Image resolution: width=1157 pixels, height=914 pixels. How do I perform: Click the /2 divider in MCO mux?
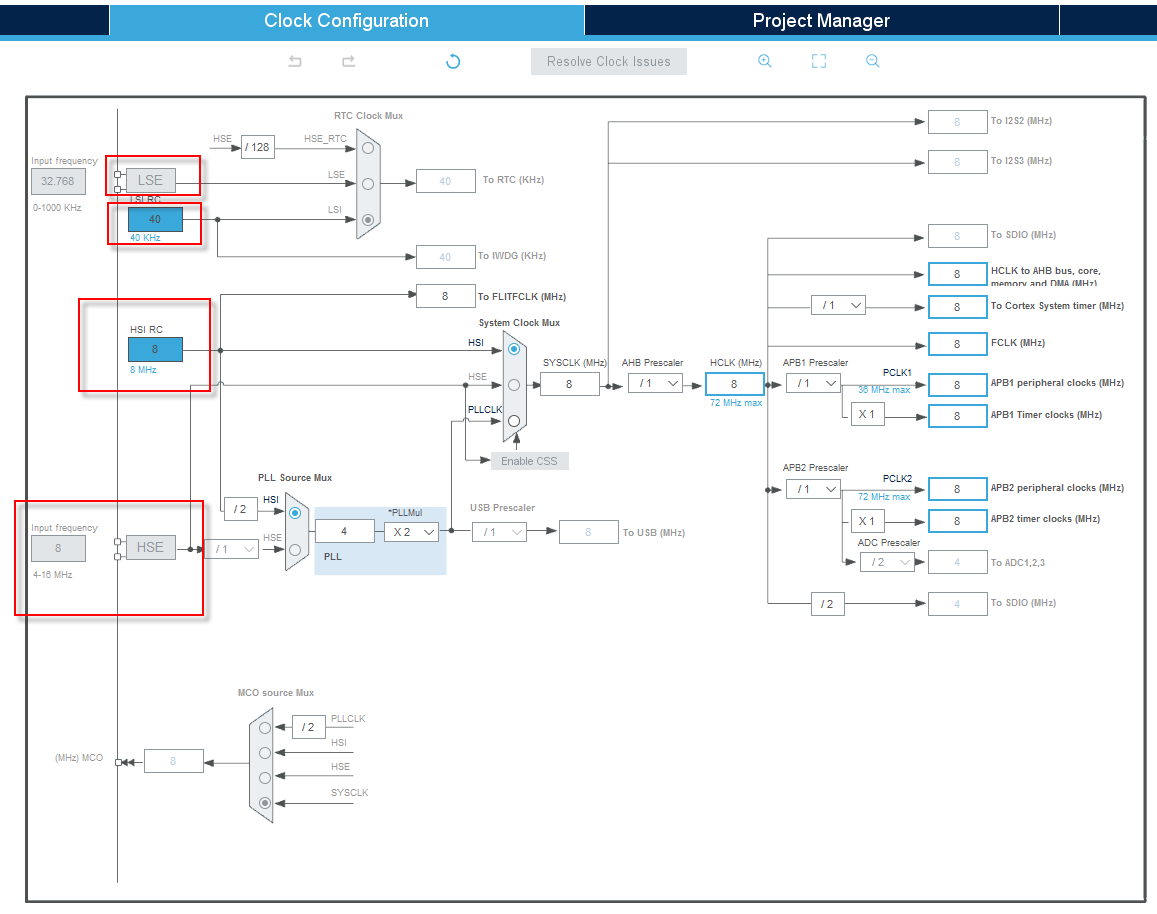(x=308, y=727)
